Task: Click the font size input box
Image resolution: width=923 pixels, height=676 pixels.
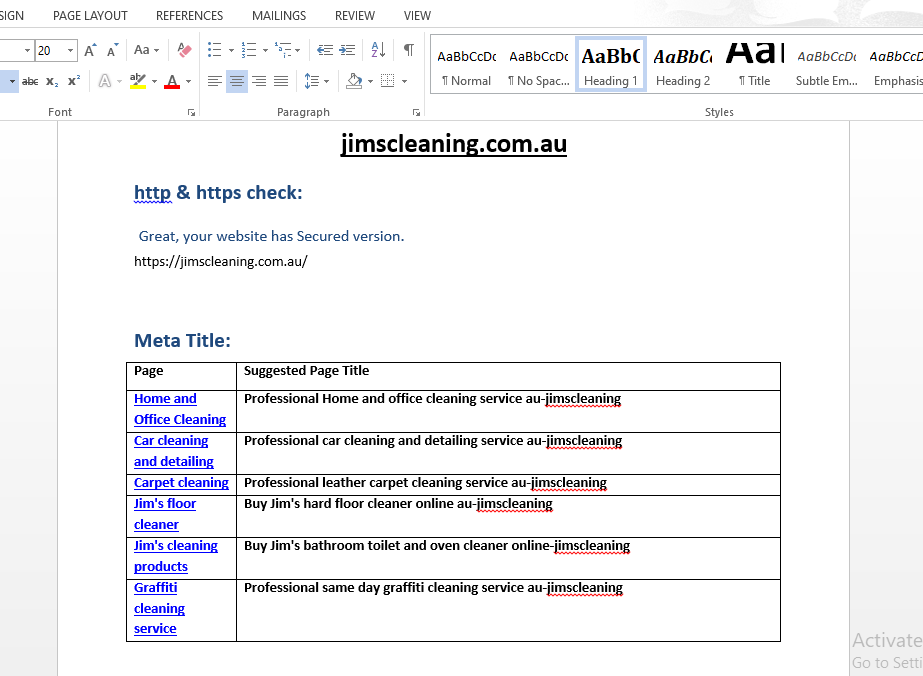Action: coord(49,51)
